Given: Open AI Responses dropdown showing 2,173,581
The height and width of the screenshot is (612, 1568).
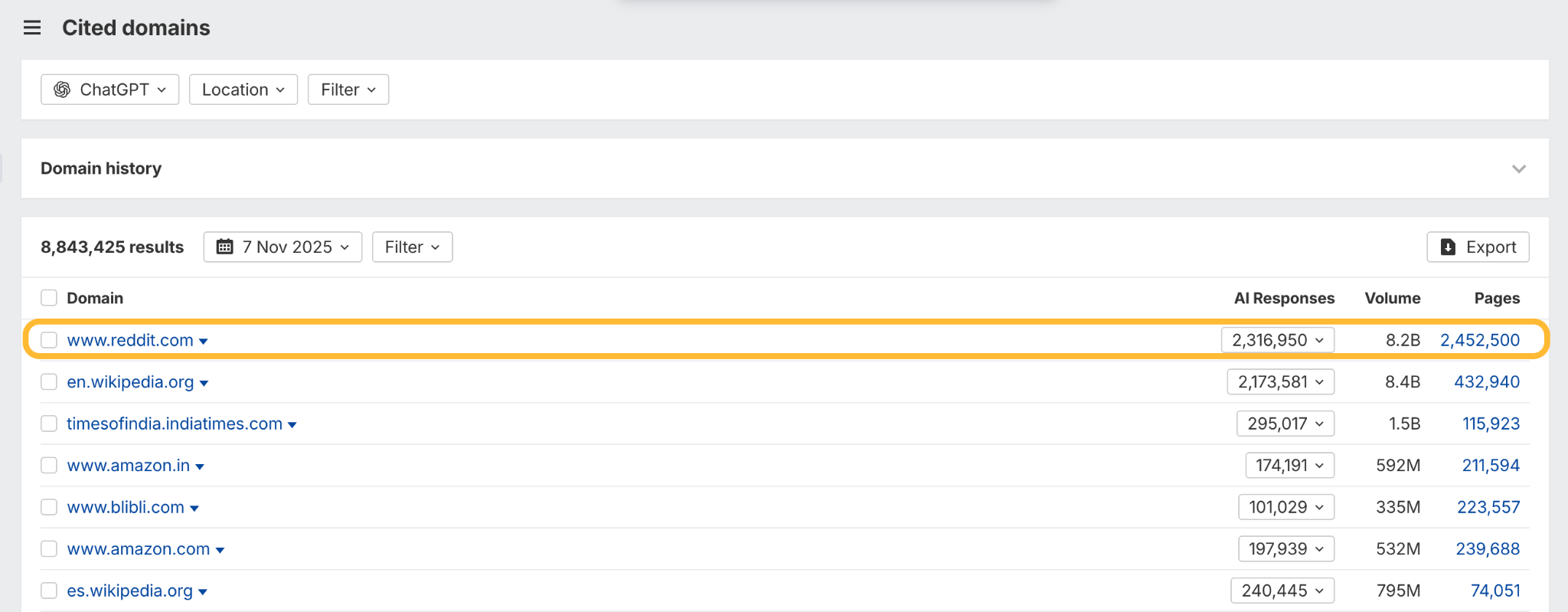Looking at the screenshot, I should tap(1280, 381).
